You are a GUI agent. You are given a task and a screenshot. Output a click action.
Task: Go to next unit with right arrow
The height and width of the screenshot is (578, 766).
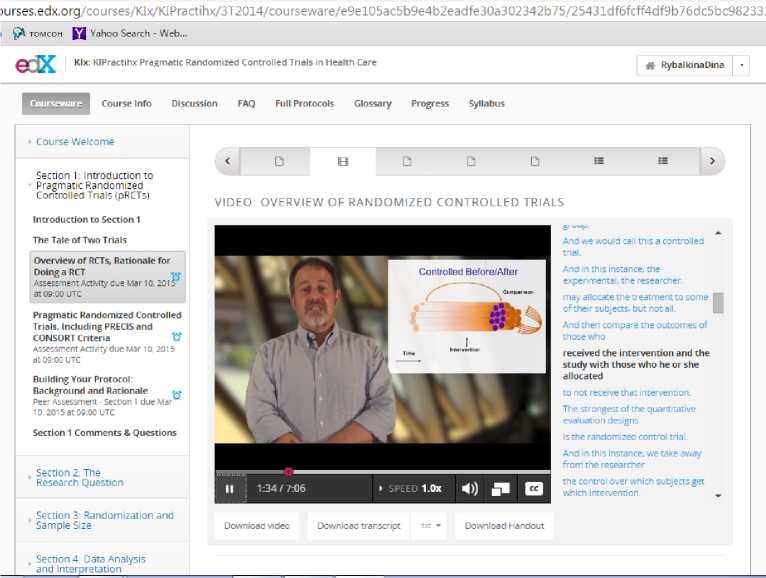[x=711, y=161]
